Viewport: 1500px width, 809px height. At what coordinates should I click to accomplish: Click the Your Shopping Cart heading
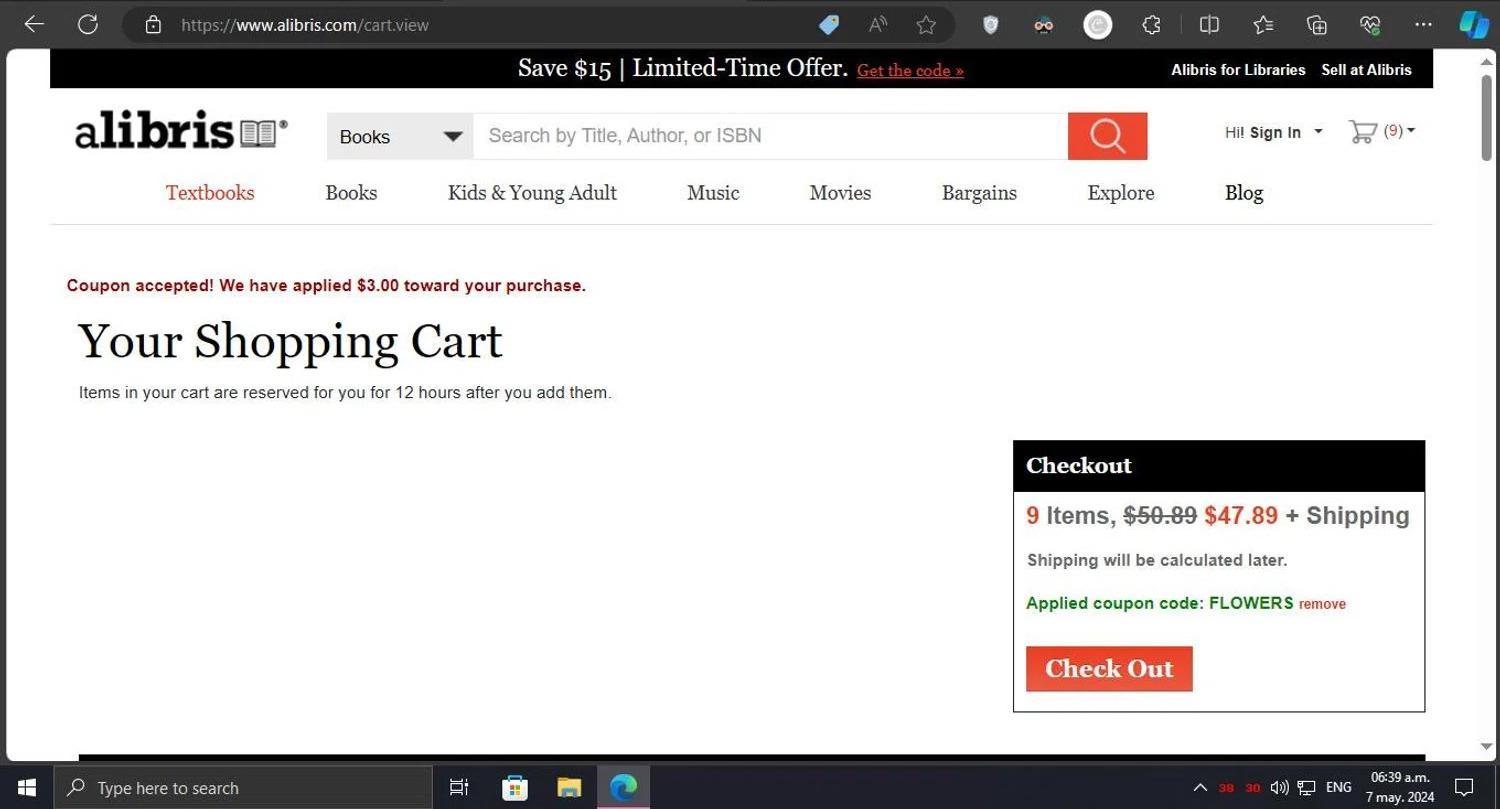pos(290,342)
